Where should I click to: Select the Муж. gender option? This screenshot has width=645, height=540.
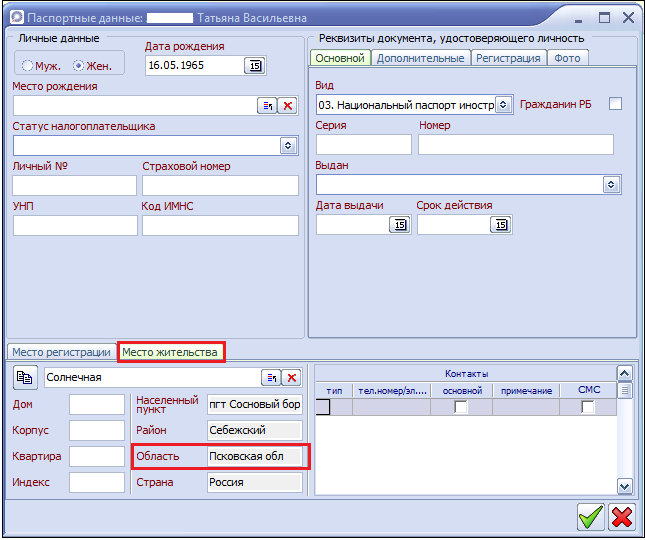(x=29, y=66)
